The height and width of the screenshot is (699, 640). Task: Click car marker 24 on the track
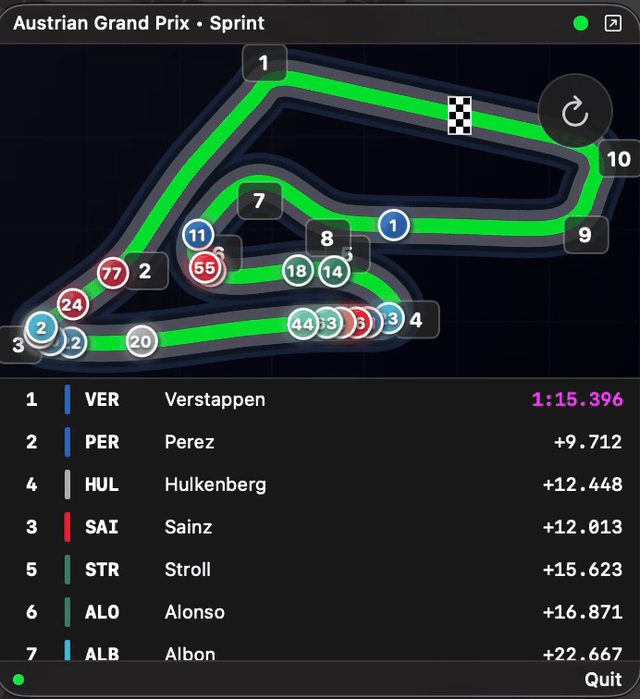[73, 304]
